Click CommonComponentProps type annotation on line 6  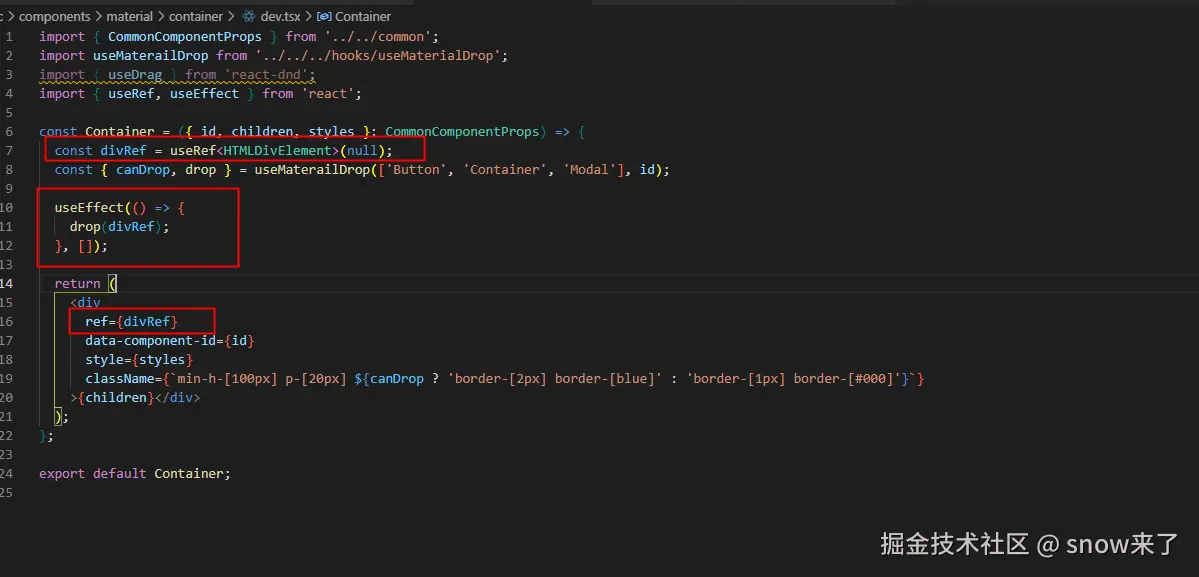[462, 131]
